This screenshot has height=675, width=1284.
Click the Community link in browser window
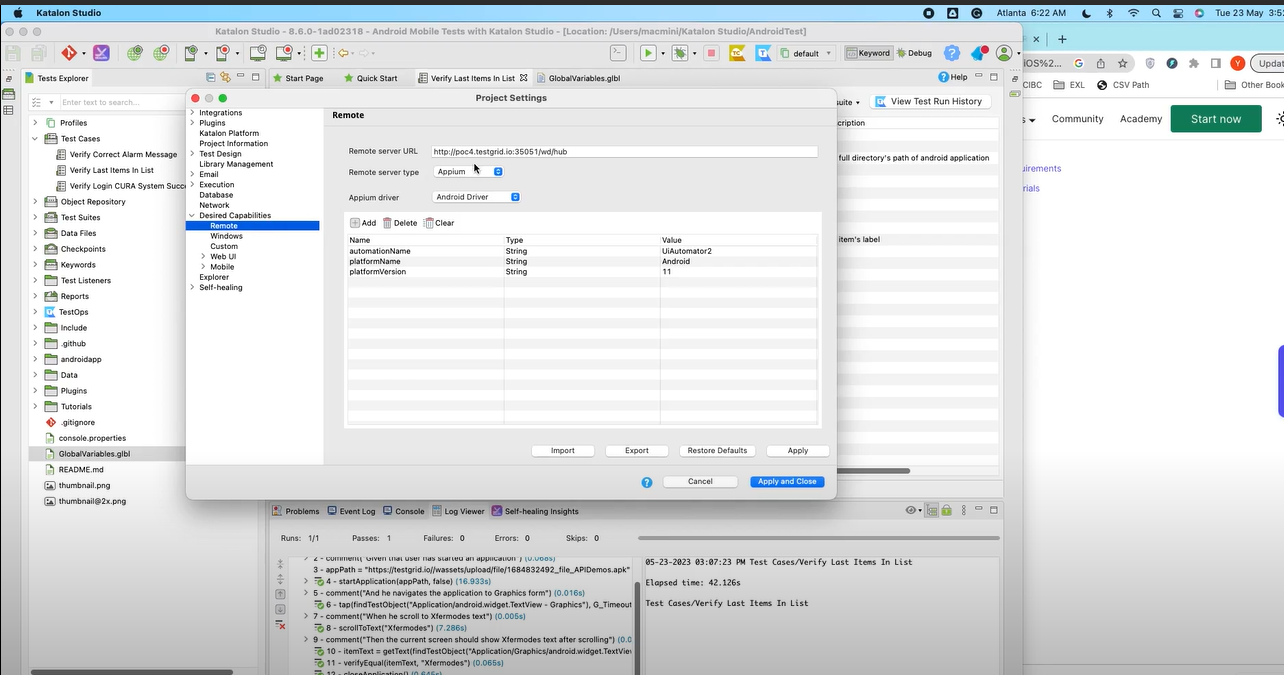click(x=1077, y=119)
